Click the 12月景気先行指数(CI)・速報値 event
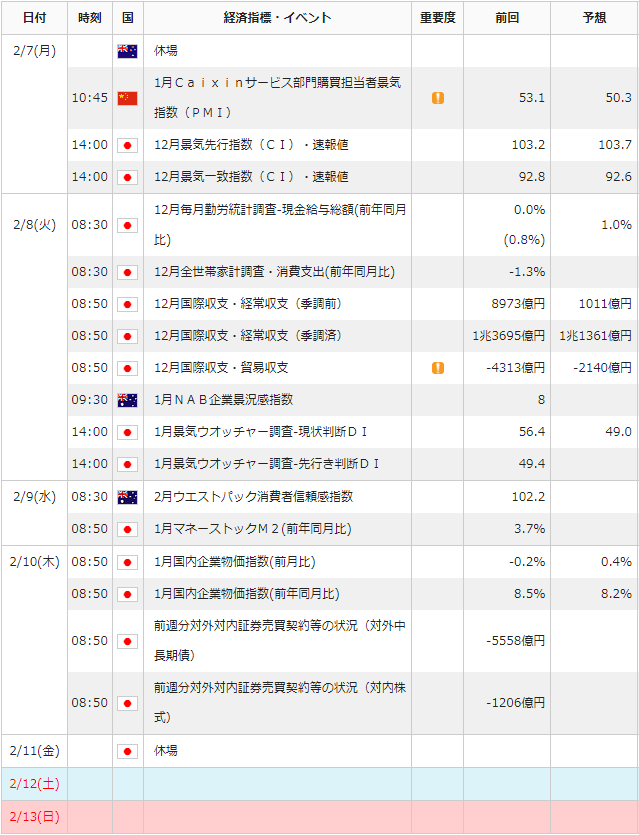This screenshot has width=639, height=835. click(251, 145)
